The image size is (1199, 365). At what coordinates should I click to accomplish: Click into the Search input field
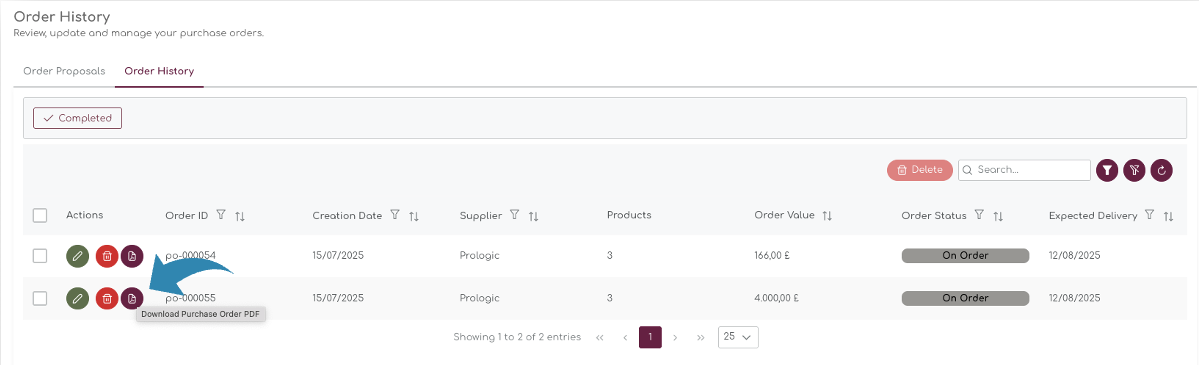(x=1025, y=170)
